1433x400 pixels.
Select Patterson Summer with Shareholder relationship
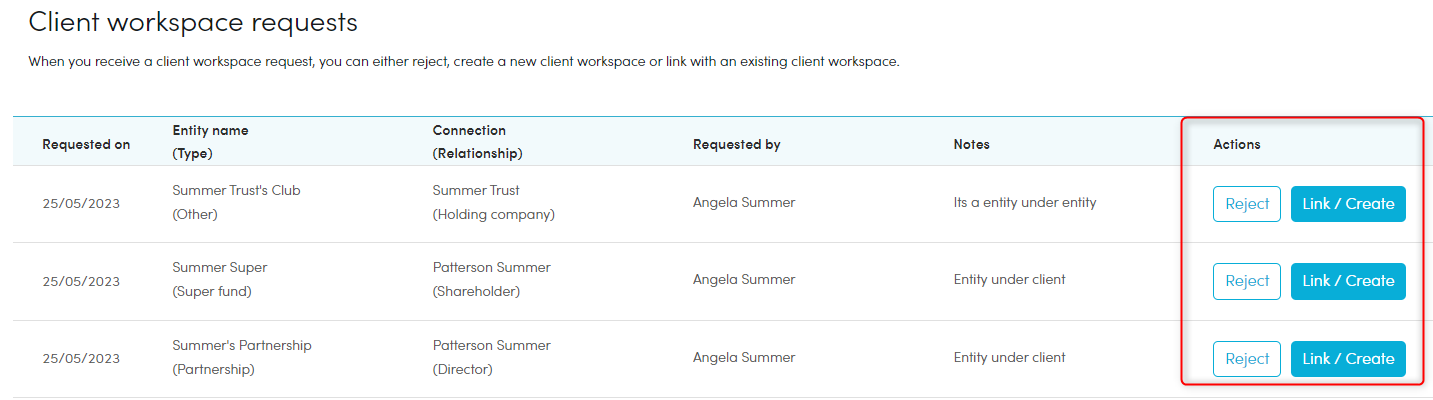click(x=491, y=267)
